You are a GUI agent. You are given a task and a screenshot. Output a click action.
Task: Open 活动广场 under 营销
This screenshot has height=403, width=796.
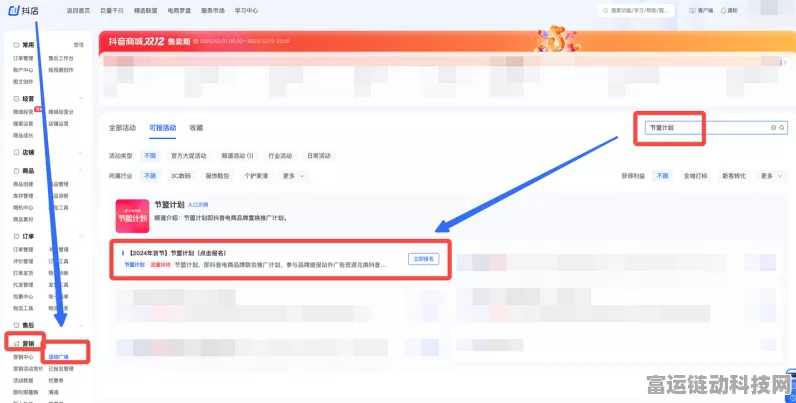pos(58,357)
